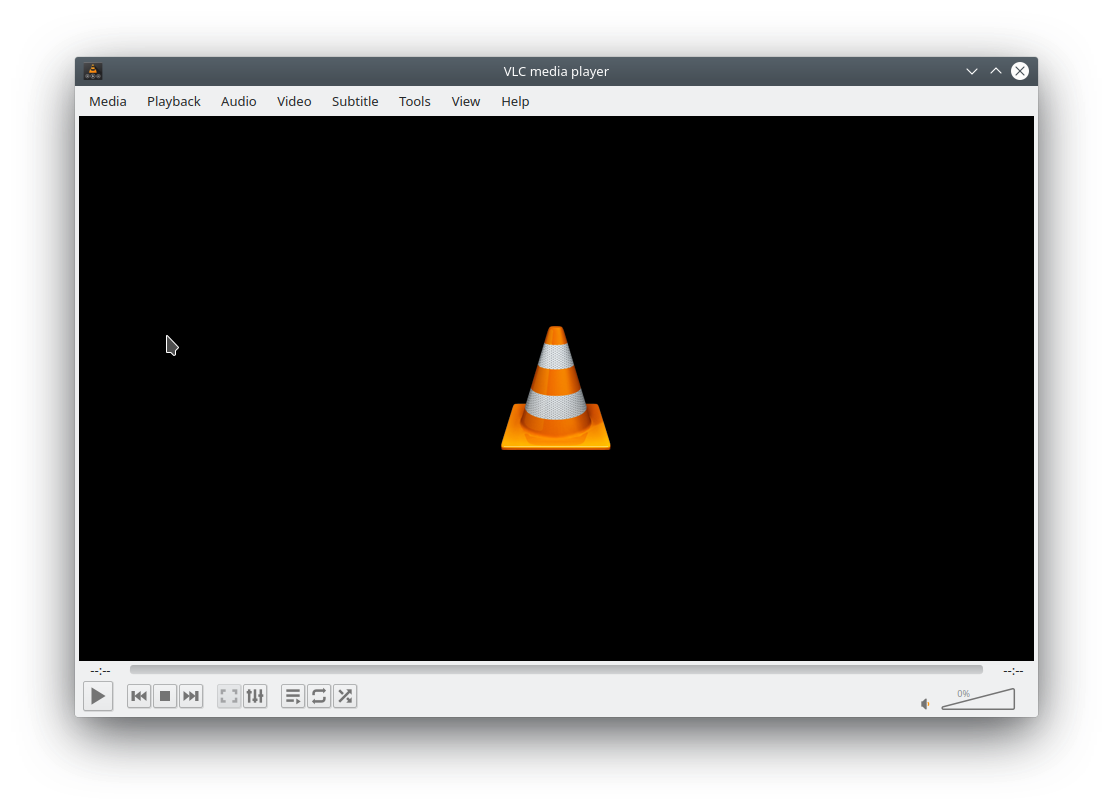
Task: Toggle the remaining time label
Action: point(1013,671)
